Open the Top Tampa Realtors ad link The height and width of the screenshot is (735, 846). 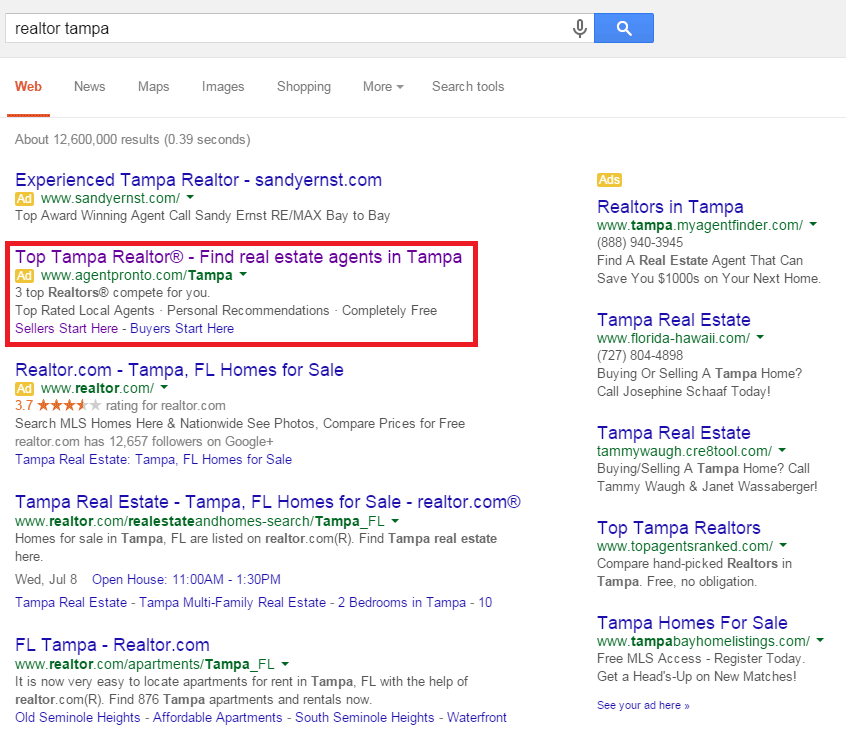coord(678,528)
